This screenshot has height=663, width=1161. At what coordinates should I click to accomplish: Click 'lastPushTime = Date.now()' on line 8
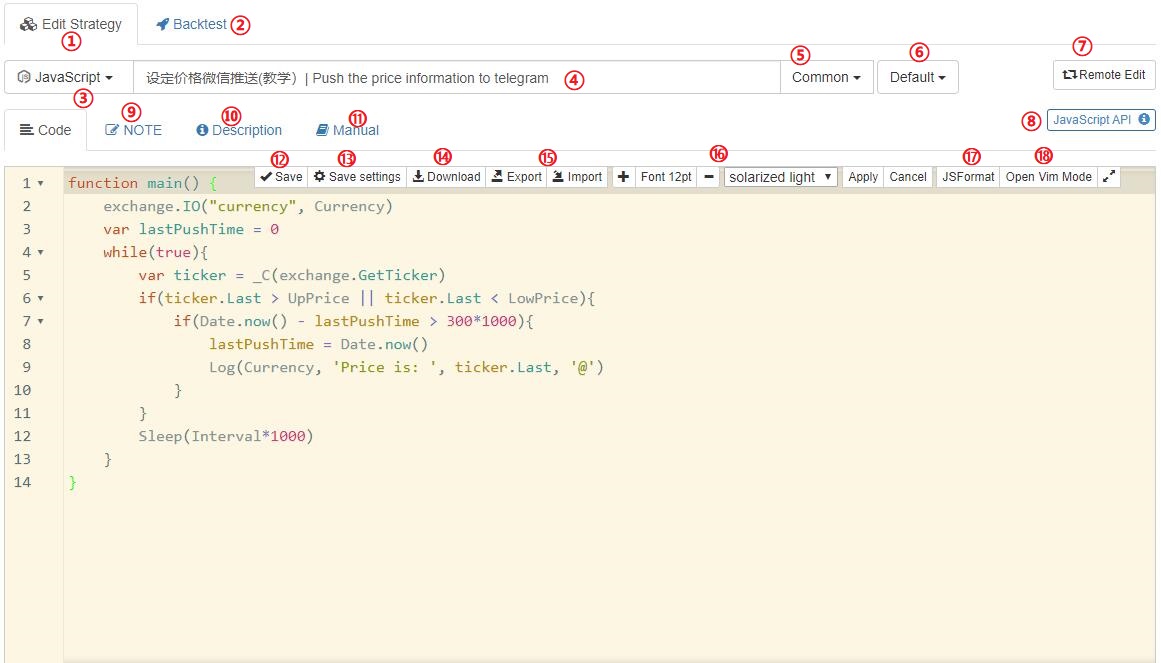[318, 344]
